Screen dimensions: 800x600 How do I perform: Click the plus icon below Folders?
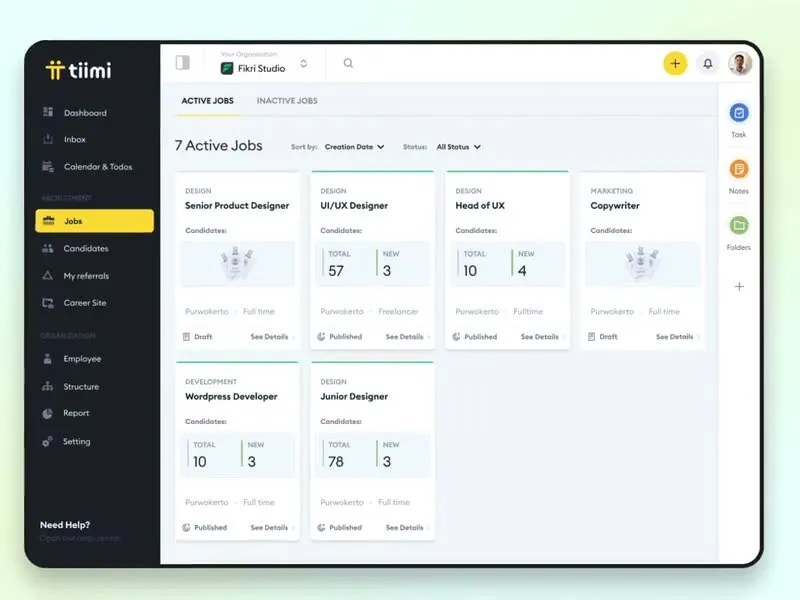click(739, 287)
